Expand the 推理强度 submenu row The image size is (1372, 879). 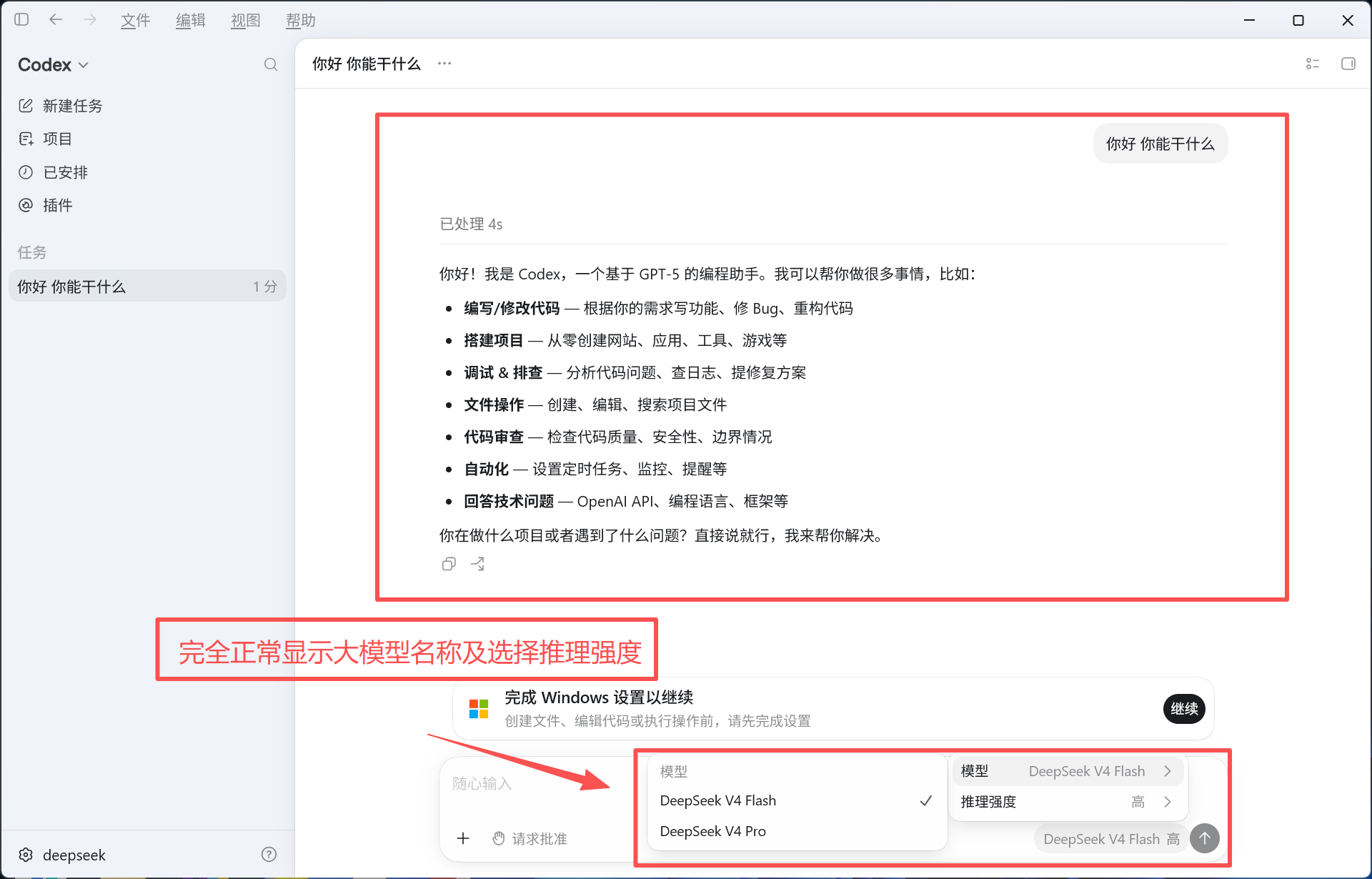coord(1068,802)
